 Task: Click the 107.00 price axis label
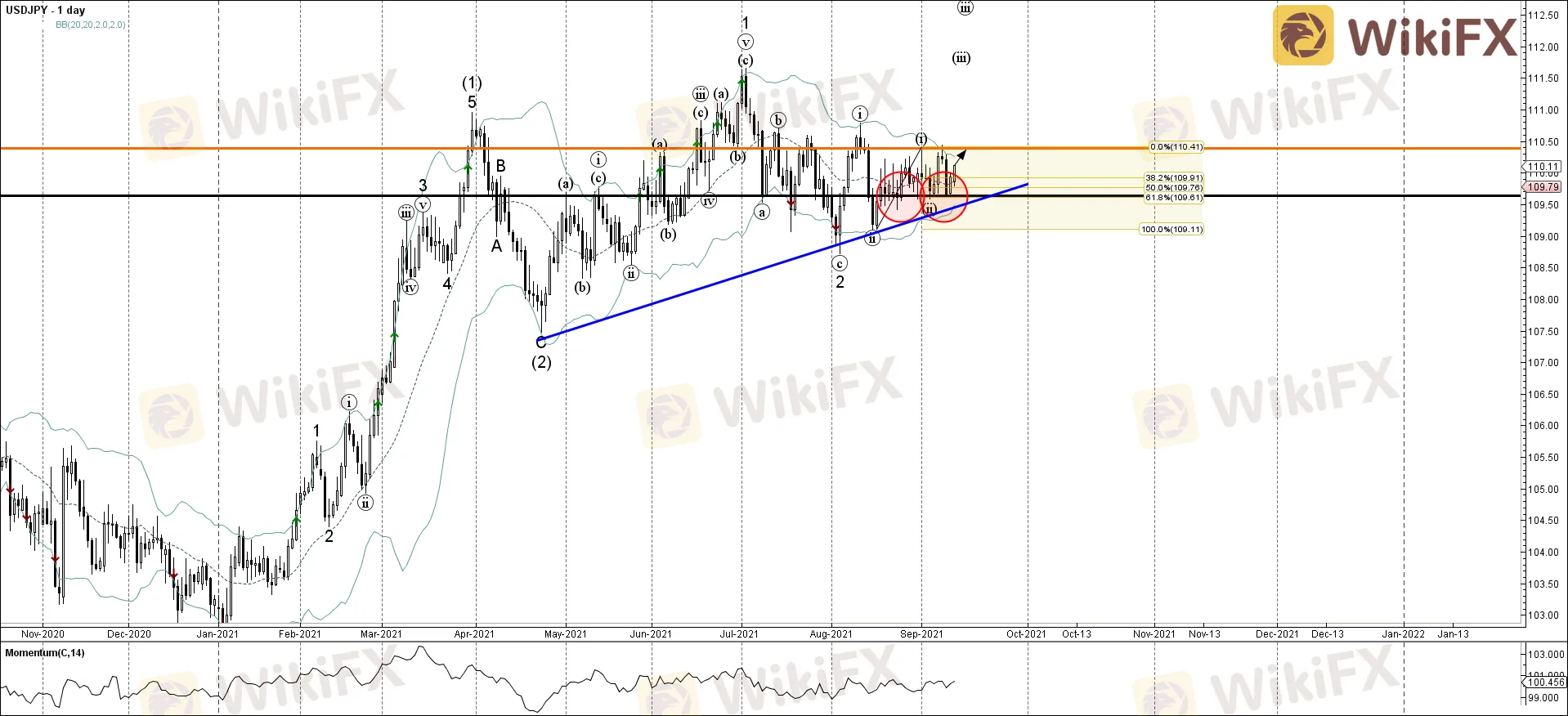point(1543,363)
